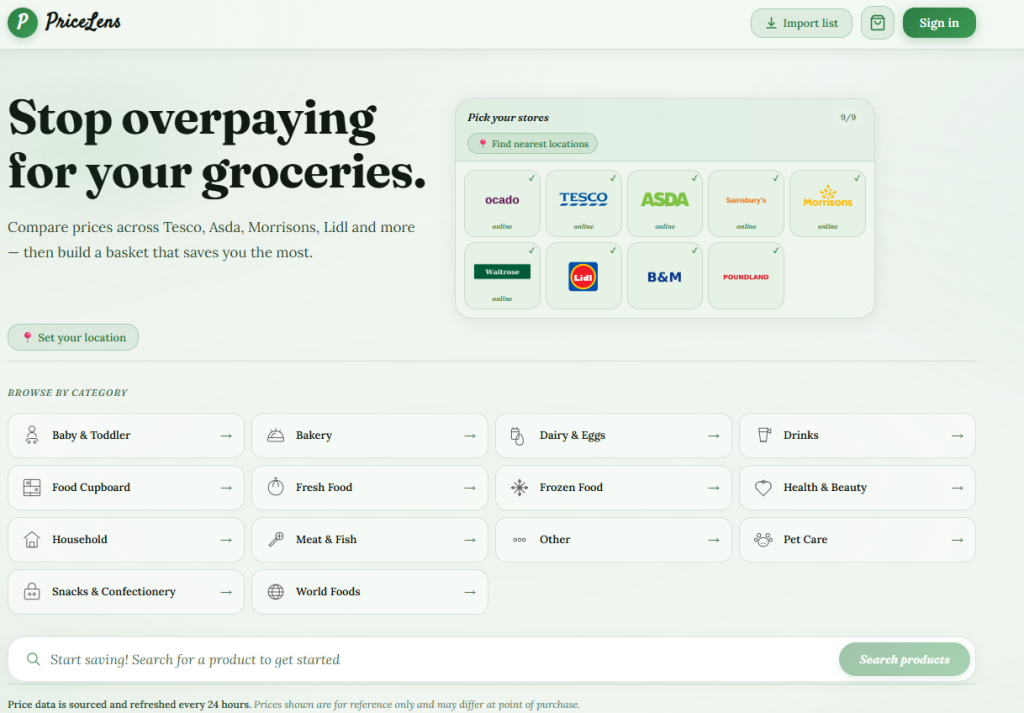The image size is (1024, 713).
Task: Click the Drinks cup icon
Action: (x=763, y=435)
